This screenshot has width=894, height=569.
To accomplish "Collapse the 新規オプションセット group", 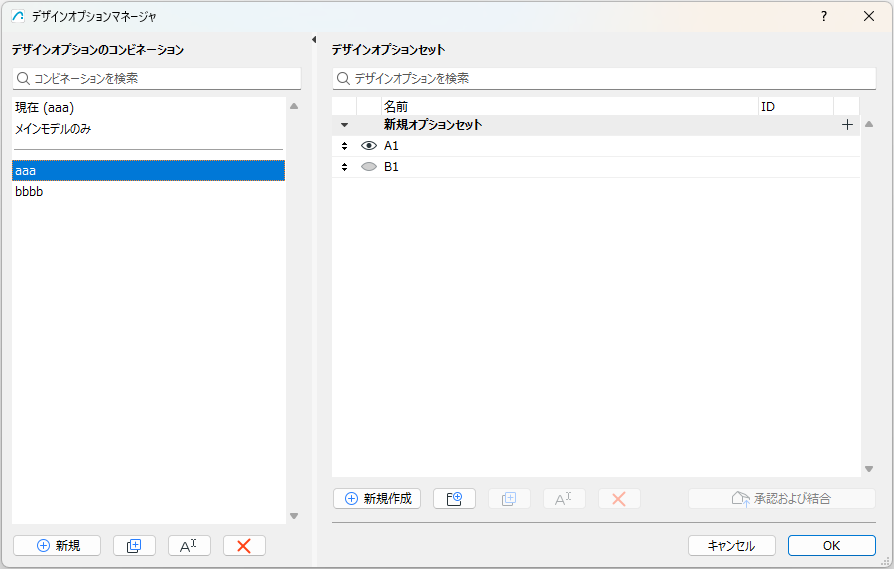I will pos(344,125).
